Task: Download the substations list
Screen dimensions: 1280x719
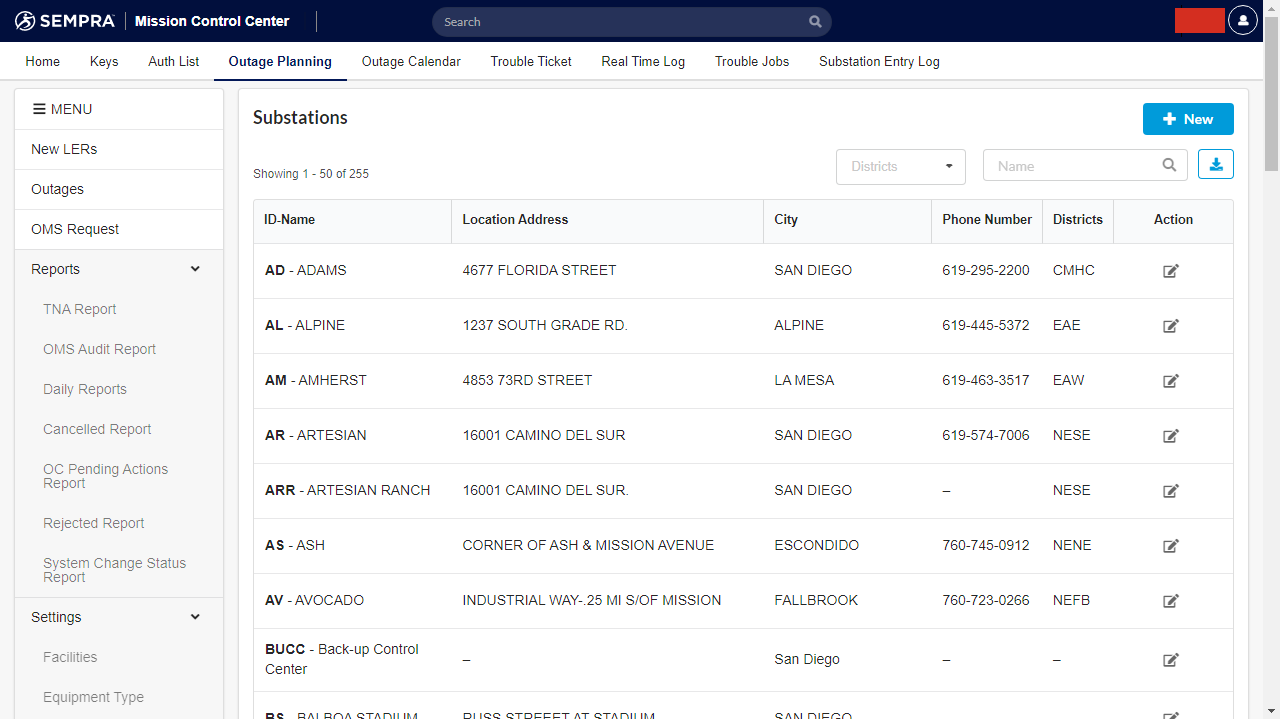Action: [x=1215, y=165]
